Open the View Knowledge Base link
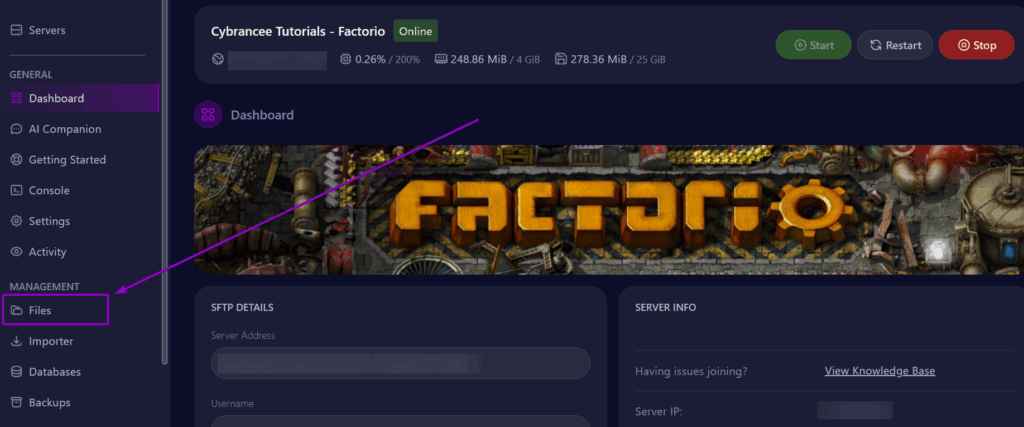1024x427 pixels. point(880,371)
